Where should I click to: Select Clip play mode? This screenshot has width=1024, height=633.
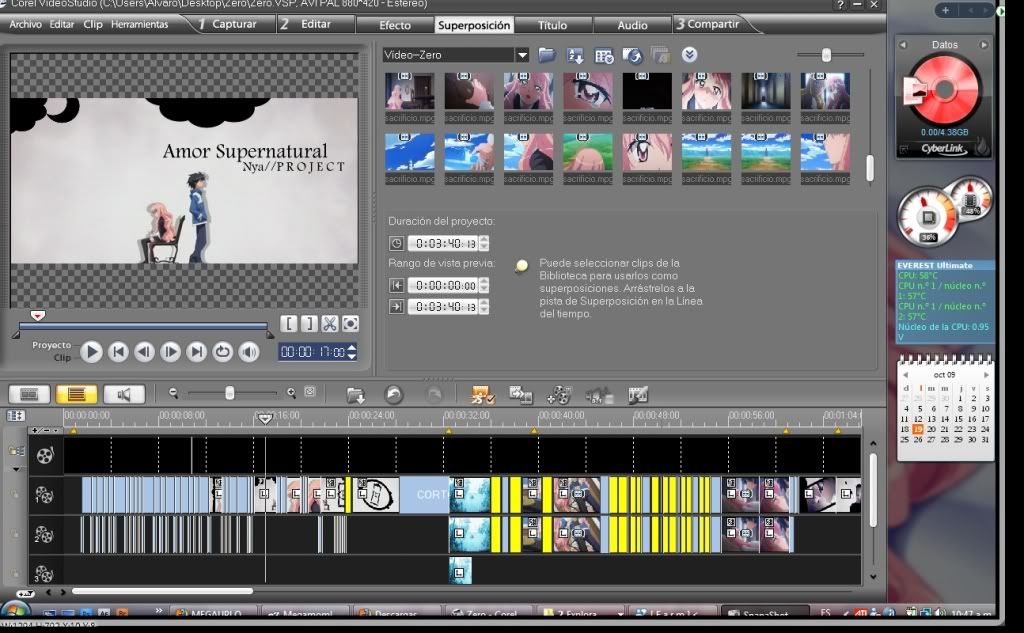pyautogui.click(x=62, y=357)
